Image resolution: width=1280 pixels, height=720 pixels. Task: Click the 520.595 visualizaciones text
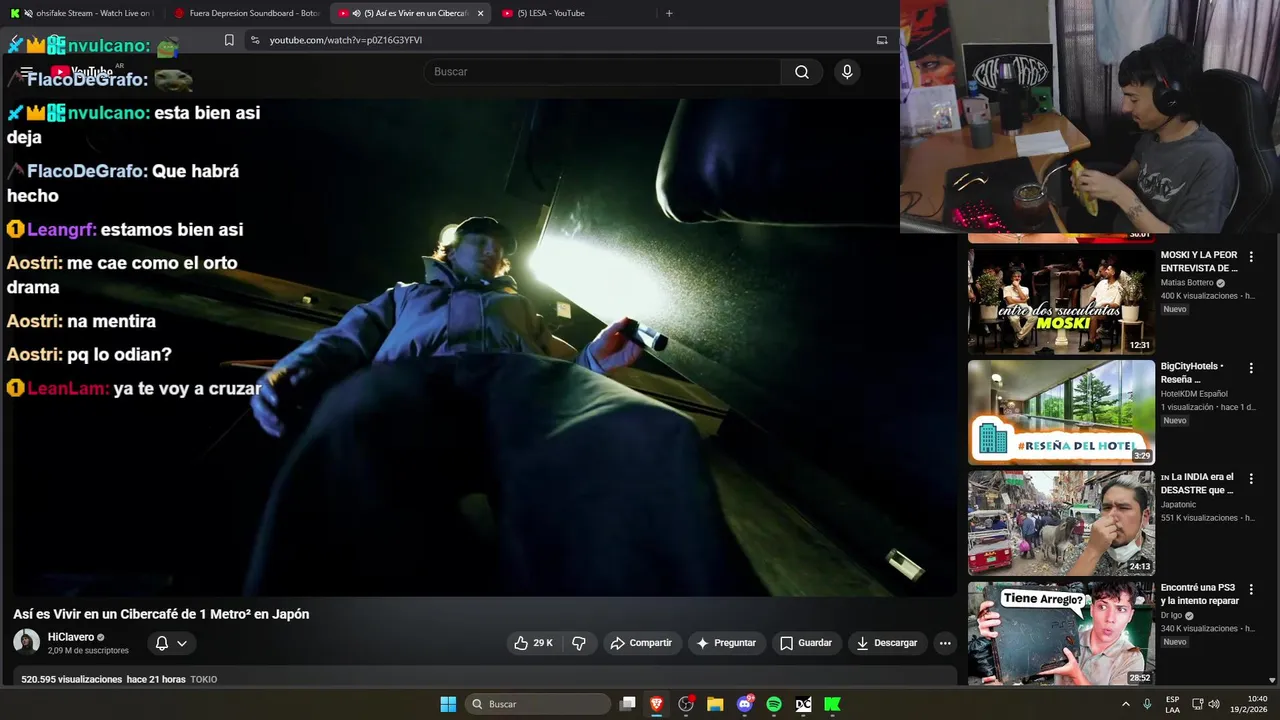(x=72, y=679)
